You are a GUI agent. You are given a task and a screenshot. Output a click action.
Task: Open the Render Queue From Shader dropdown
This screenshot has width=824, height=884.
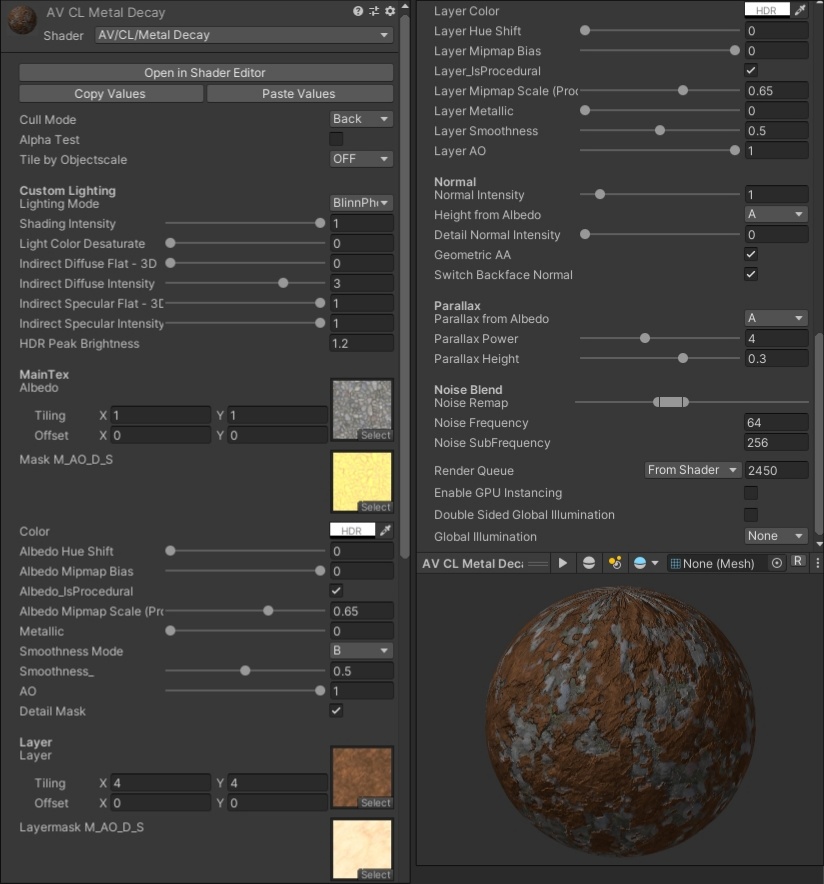click(692, 470)
